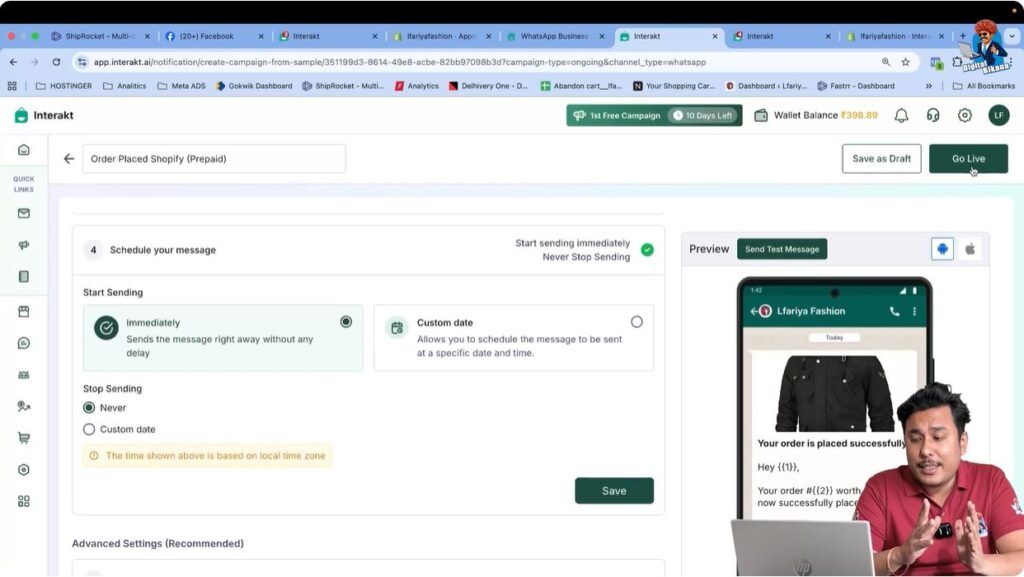Open the Inbox envelope icon in sidebar
The width and height of the screenshot is (1024, 577).
[x=25, y=213]
